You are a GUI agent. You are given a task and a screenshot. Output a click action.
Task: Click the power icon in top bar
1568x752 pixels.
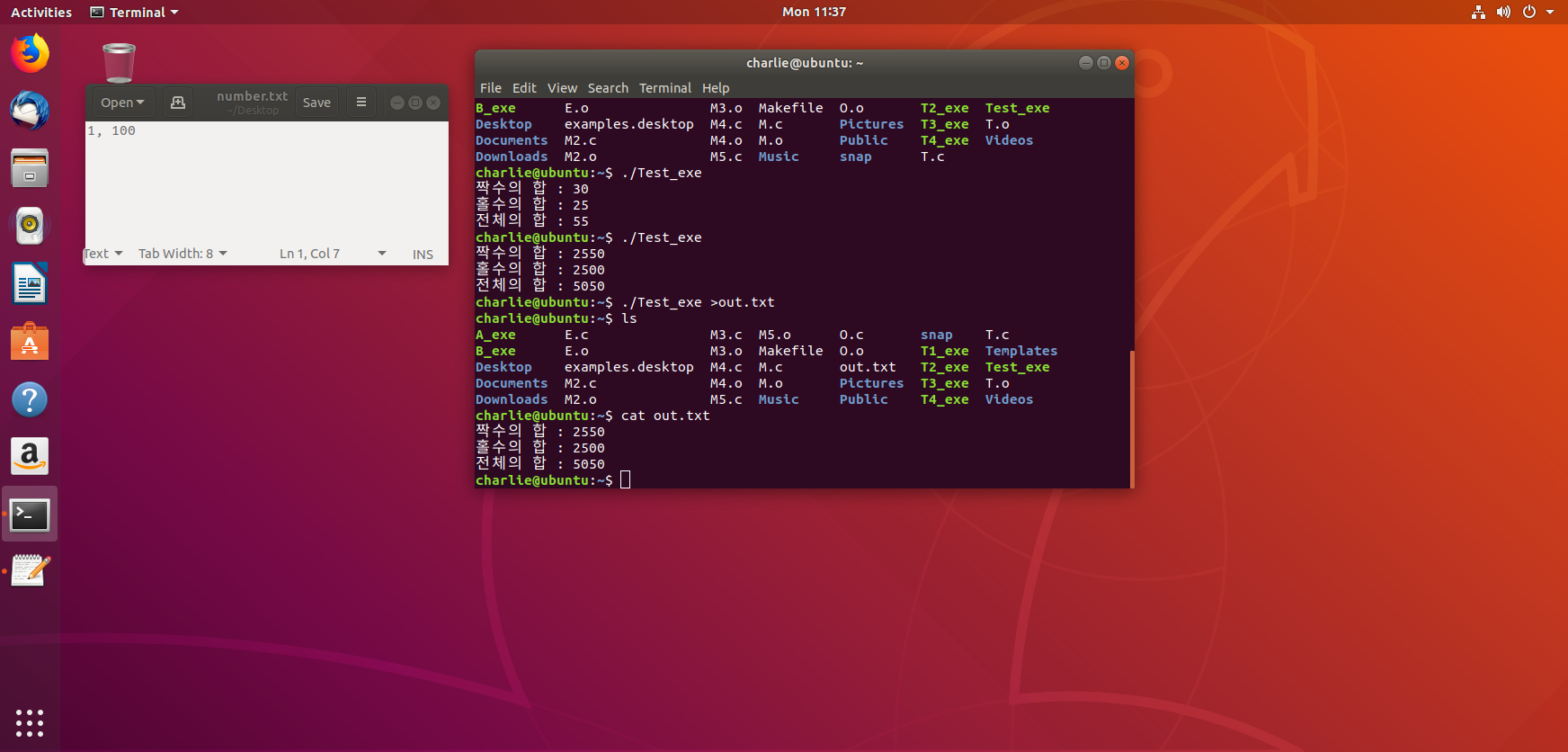coord(1528,12)
